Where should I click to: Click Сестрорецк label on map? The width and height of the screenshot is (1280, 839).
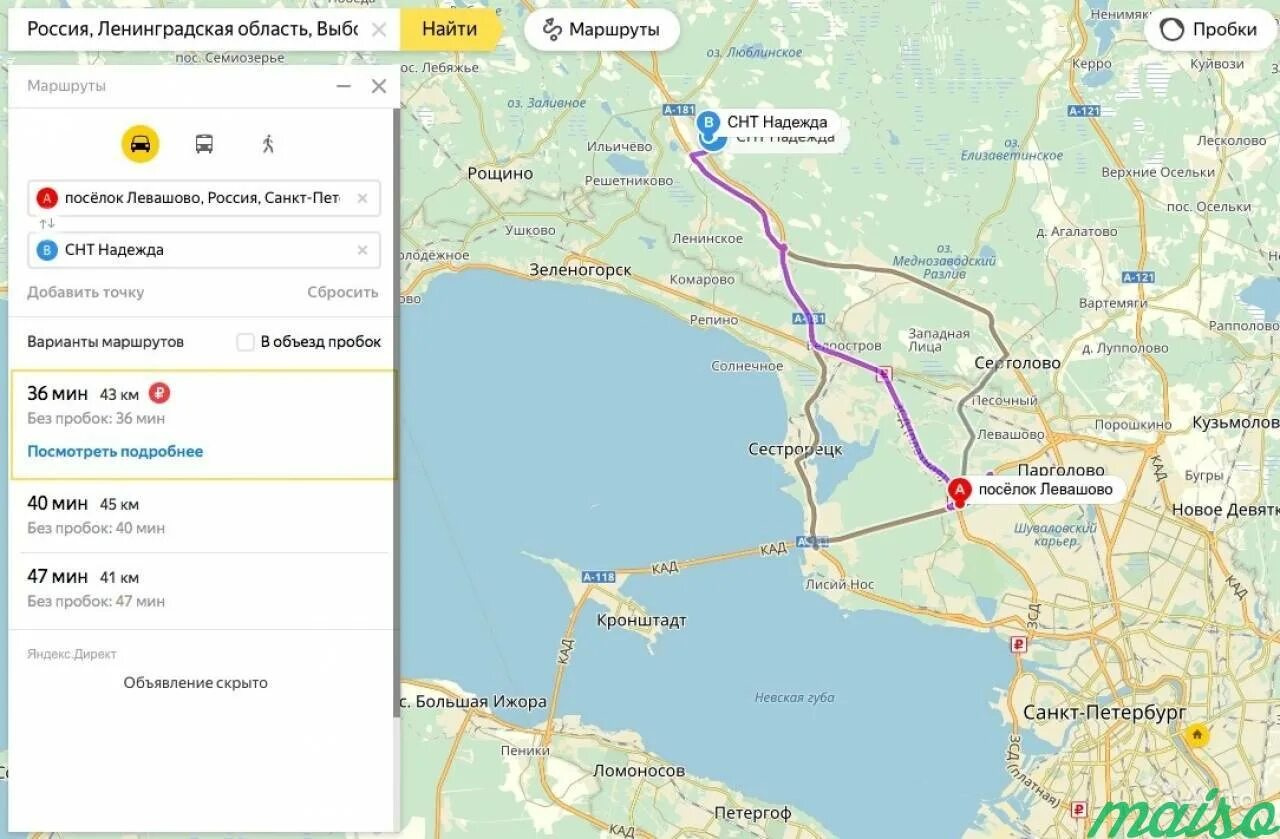coord(795,450)
